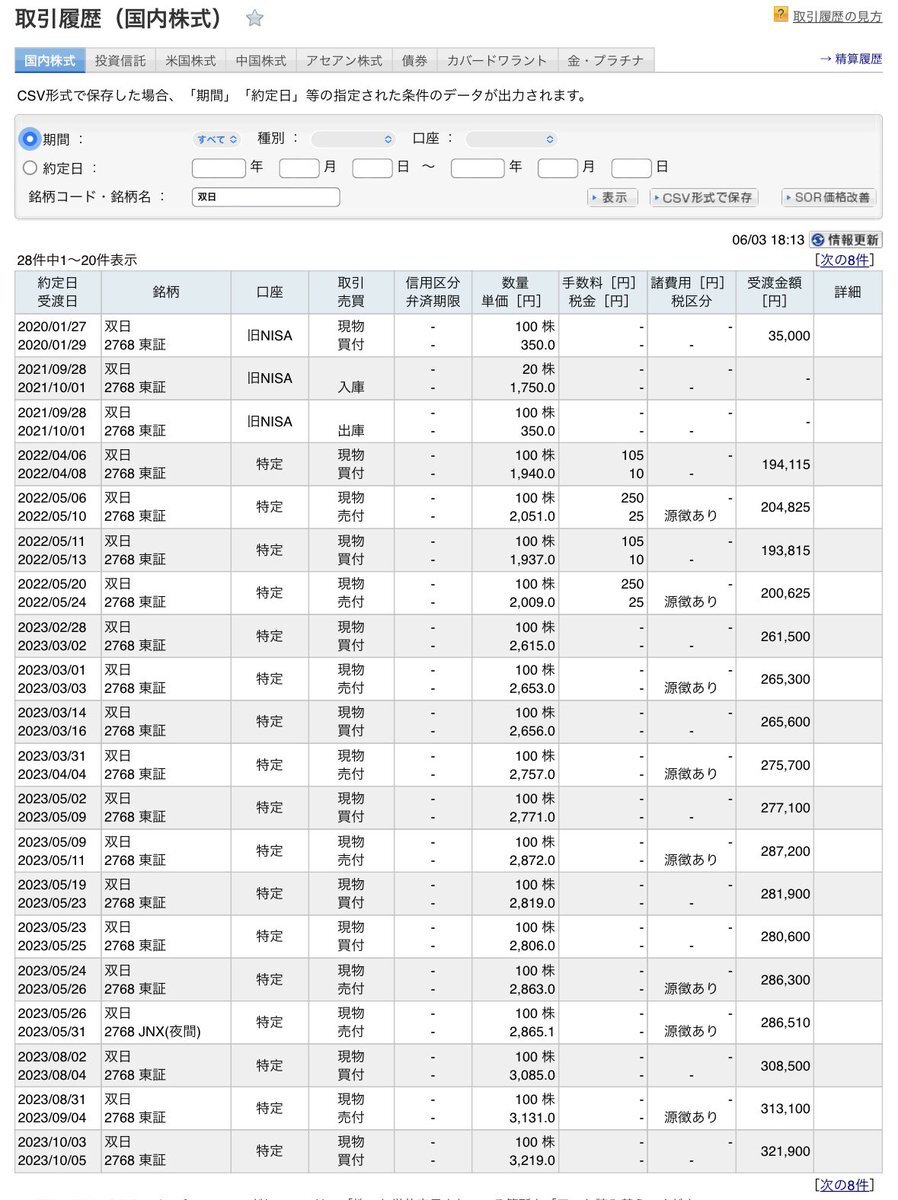898x1200 pixels.
Task: Click the 2,615.0 unit price cell
Action: coord(532,645)
